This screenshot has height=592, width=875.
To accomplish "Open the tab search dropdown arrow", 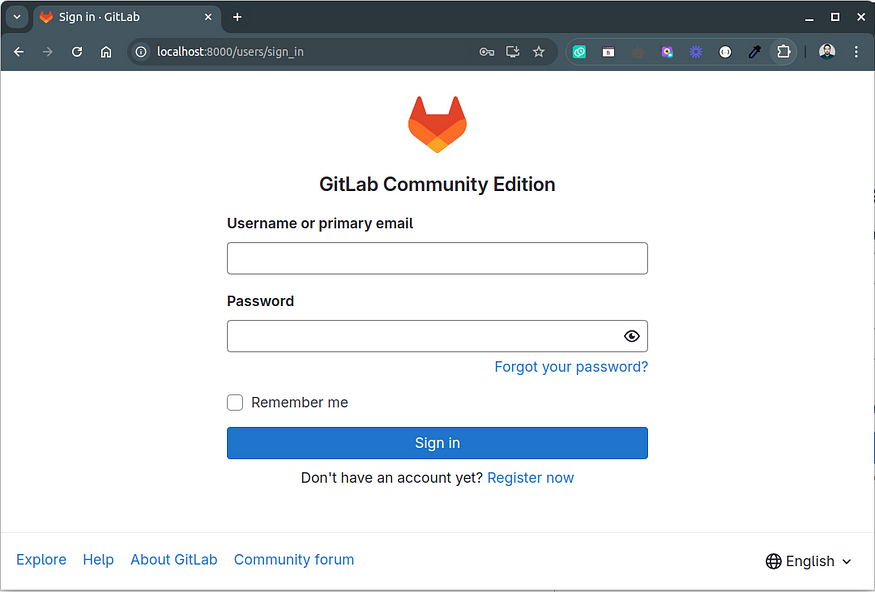I will click(x=17, y=17).
